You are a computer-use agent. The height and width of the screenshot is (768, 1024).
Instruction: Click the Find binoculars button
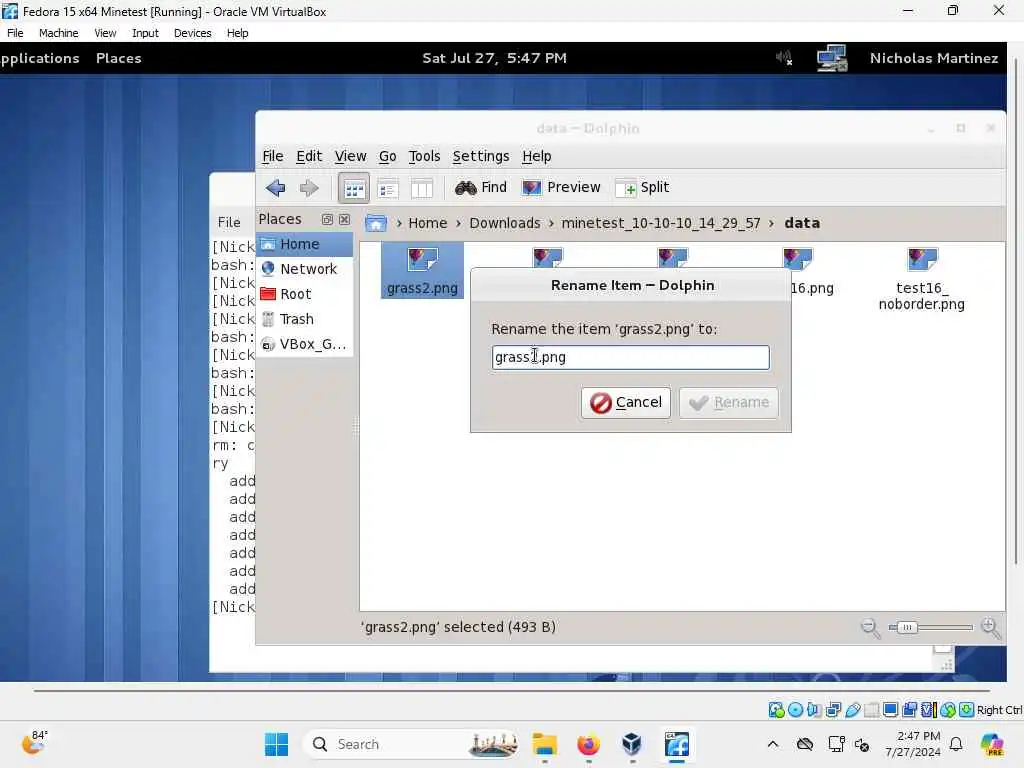click(x=481, y=187)
